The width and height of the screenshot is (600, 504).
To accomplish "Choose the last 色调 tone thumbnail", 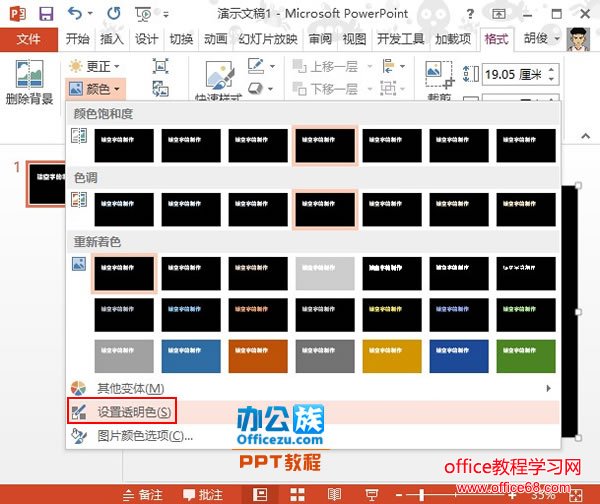I will coord(526,209).
